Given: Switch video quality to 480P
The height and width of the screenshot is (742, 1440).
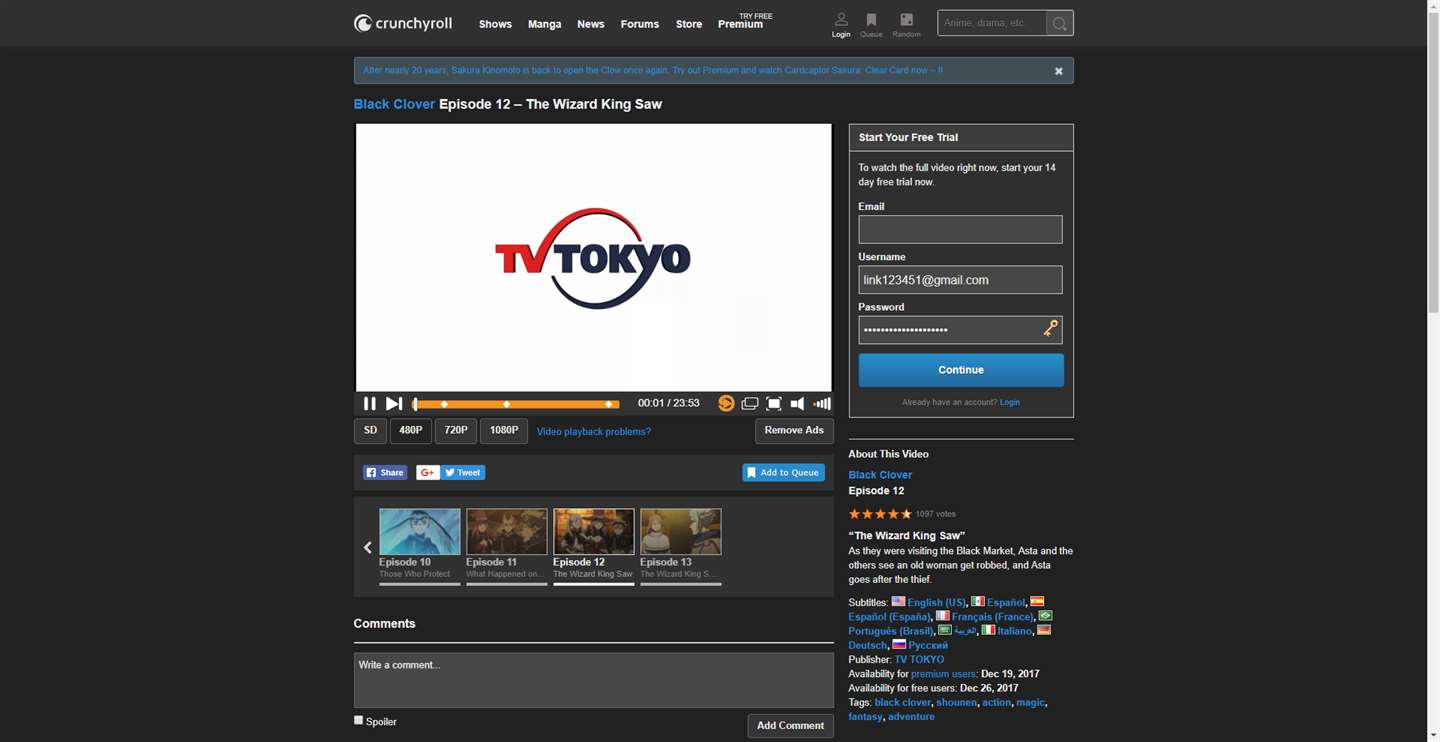Looking at the screenshot, I should coord(411,431).
